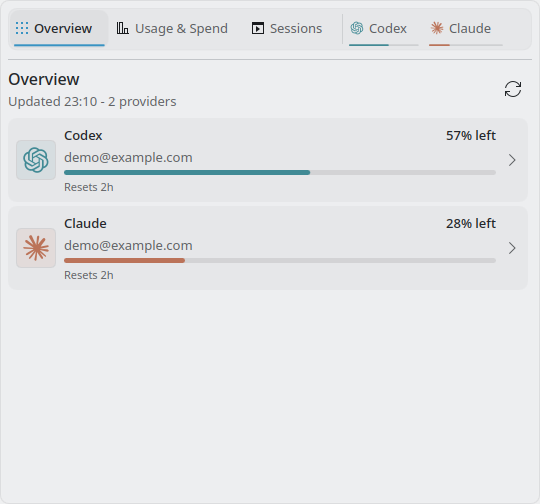Click the bar chart icon on Usage & Spend tab

[123, 28]
